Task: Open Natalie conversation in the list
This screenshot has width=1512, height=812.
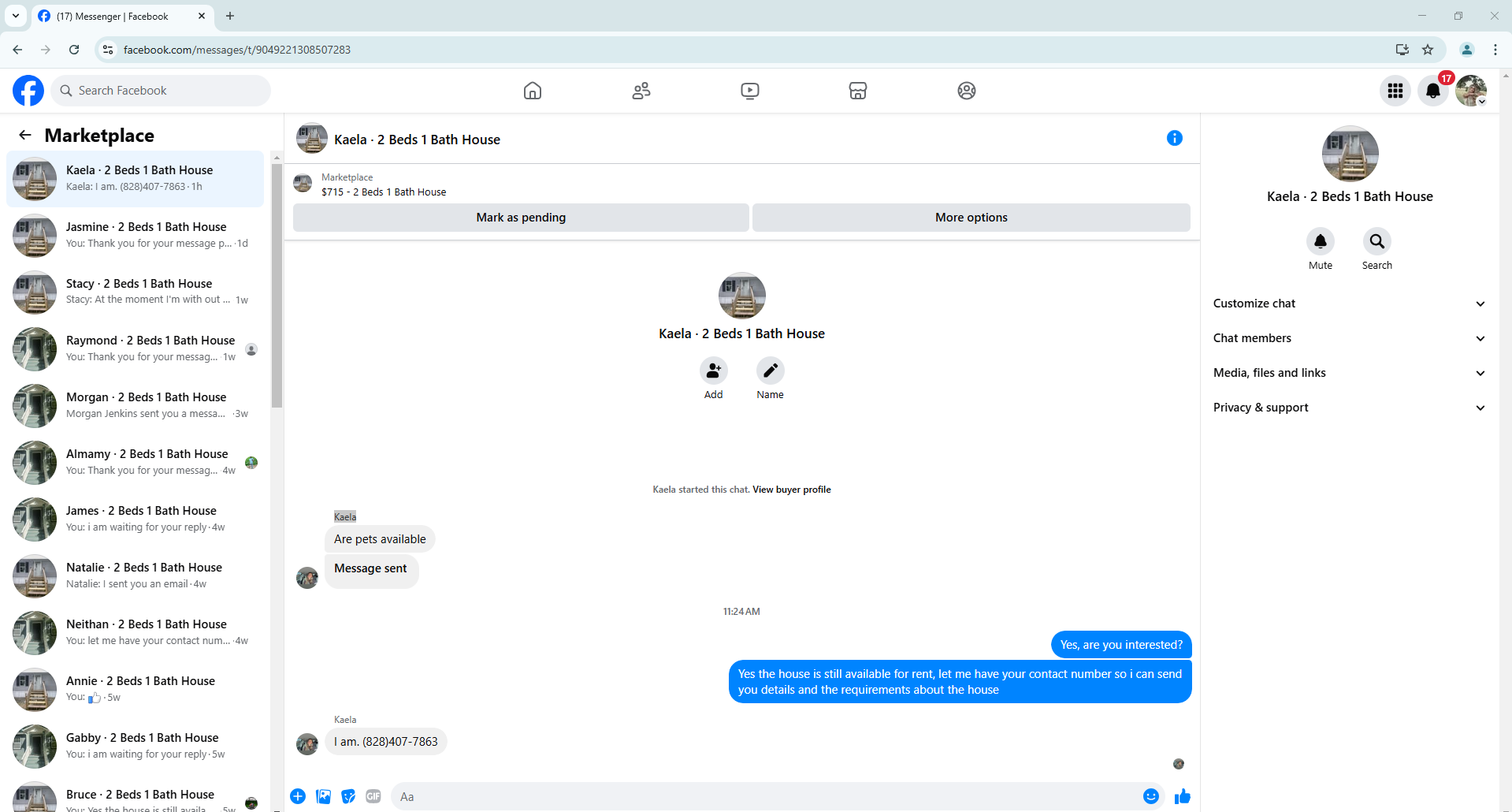Action: [136, 576]
